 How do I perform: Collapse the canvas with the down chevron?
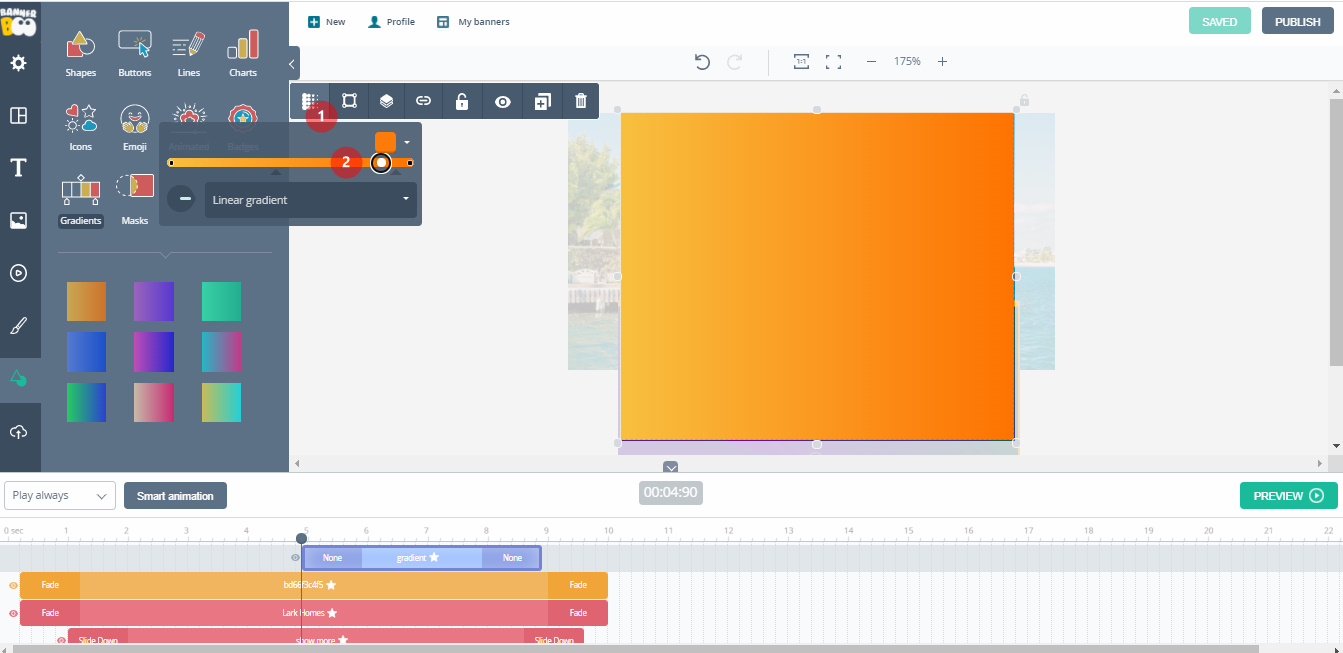(x=671, y=467)
